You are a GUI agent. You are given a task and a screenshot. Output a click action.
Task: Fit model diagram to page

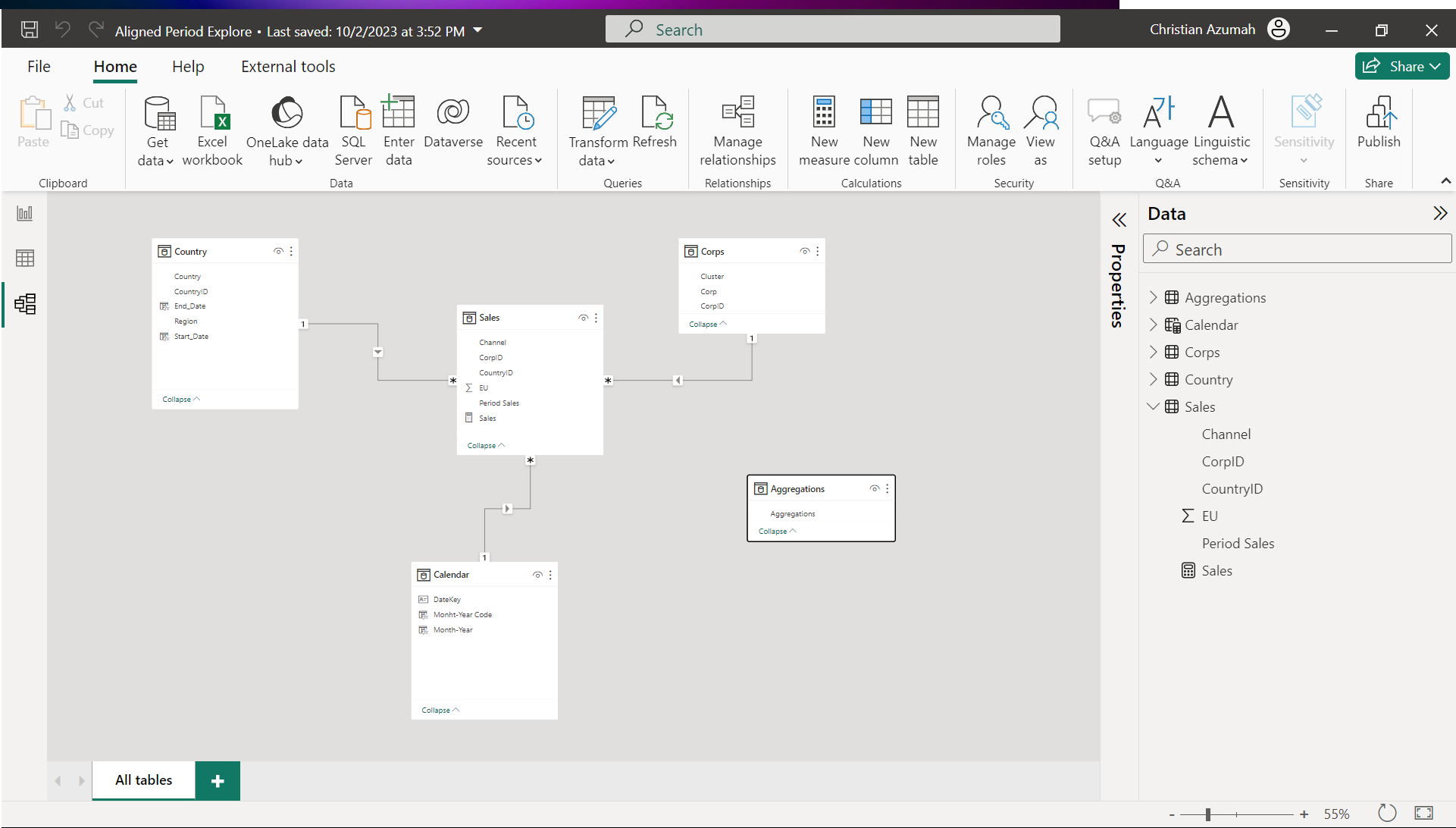(x=1423, y=814)
